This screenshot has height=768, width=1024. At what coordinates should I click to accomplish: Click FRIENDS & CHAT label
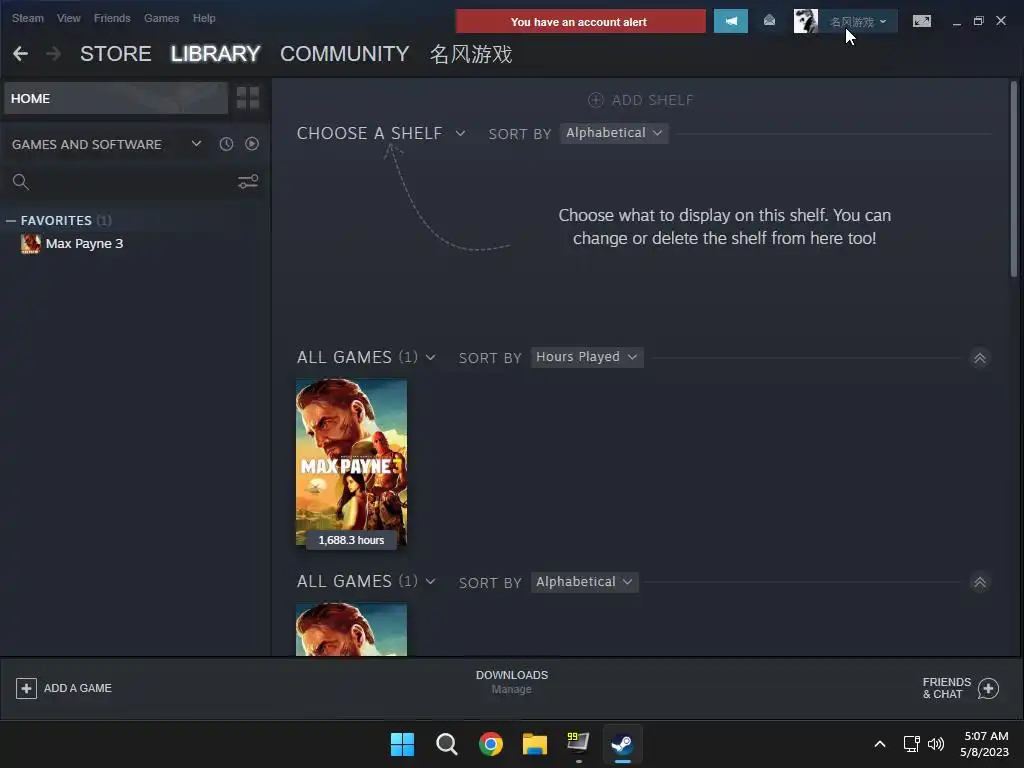tap(946, 688)
